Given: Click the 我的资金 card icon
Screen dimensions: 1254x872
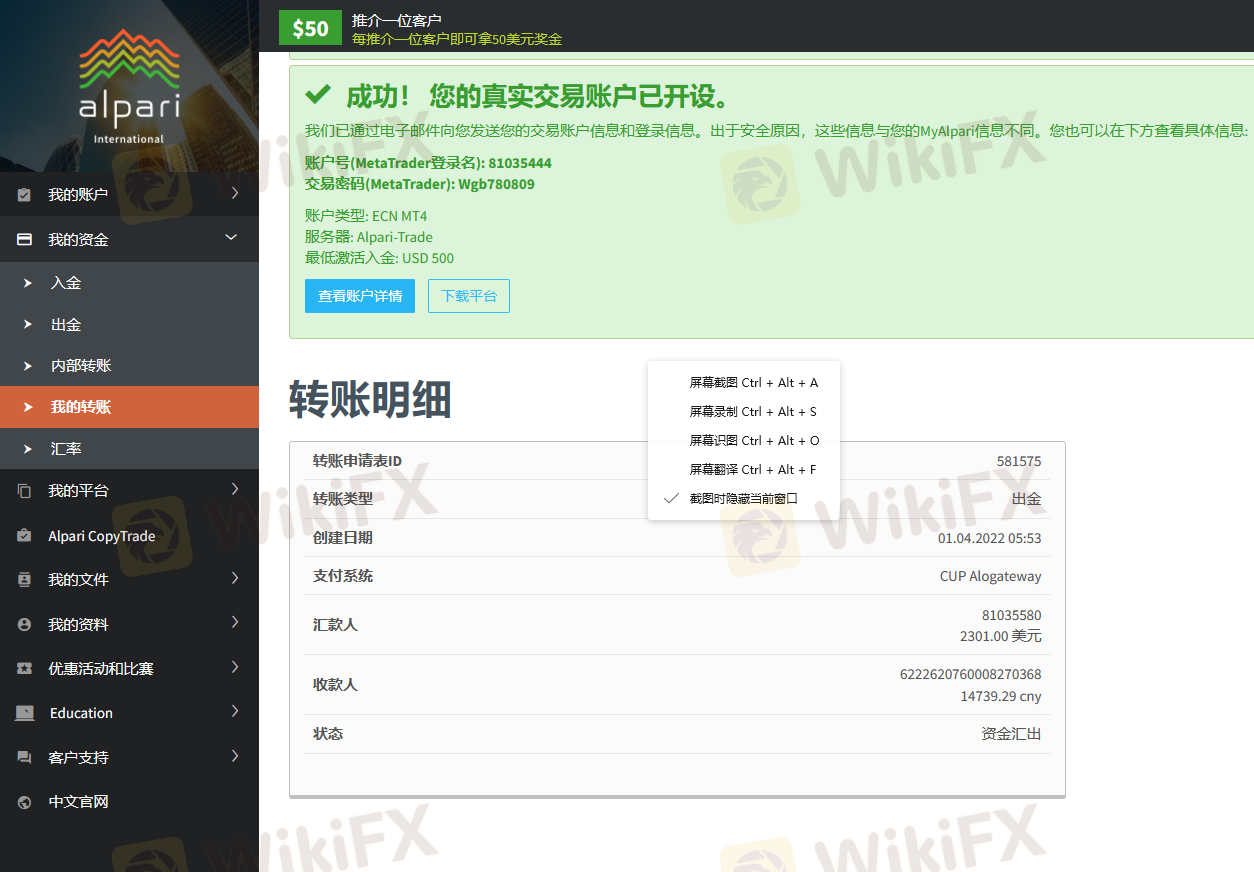Looking at the screenshot, I should coord(25,240).
